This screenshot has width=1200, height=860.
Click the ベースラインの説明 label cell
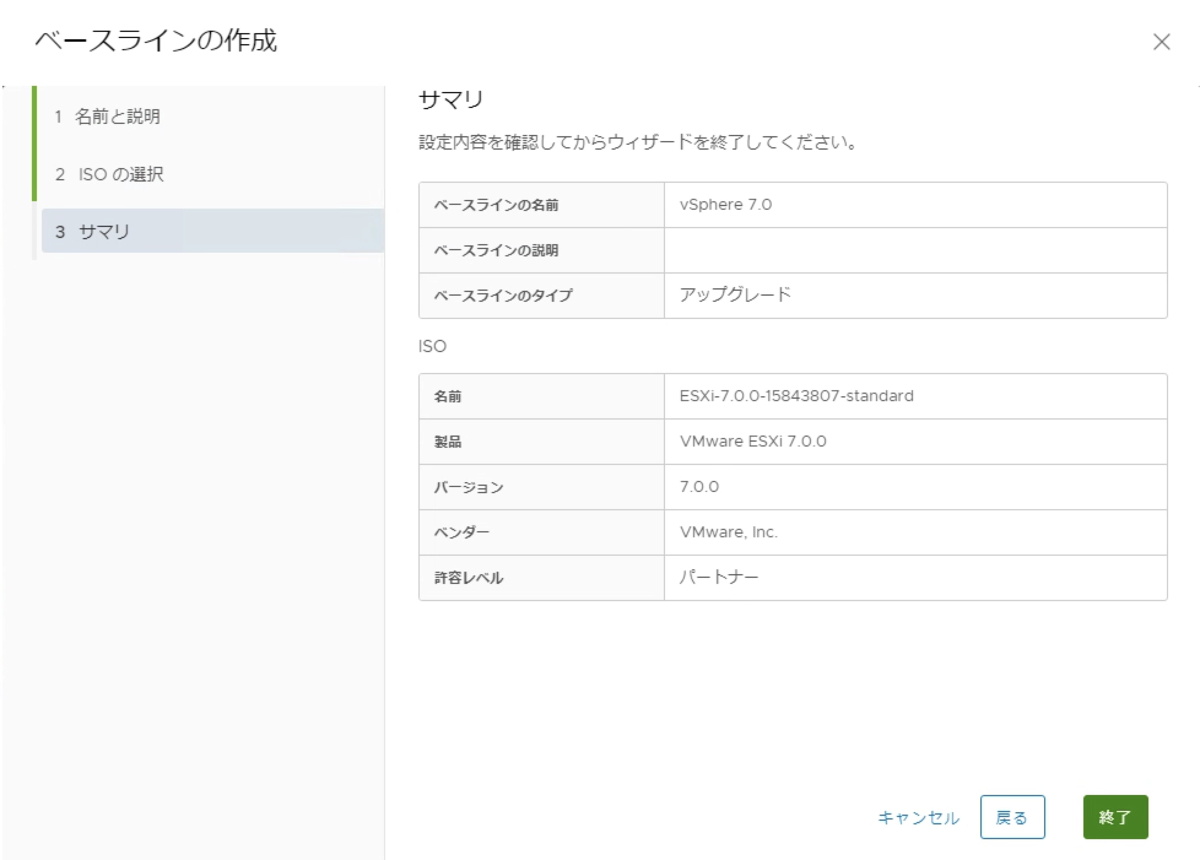(541, 250)
